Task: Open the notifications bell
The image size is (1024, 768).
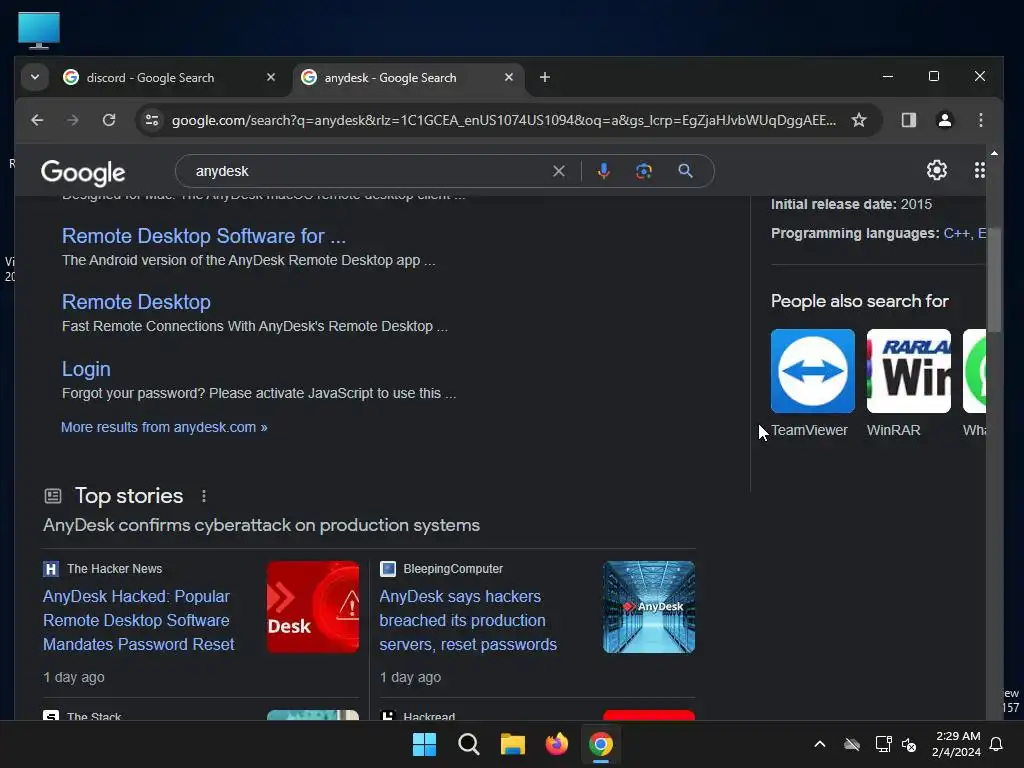Action: pos(996,744)
